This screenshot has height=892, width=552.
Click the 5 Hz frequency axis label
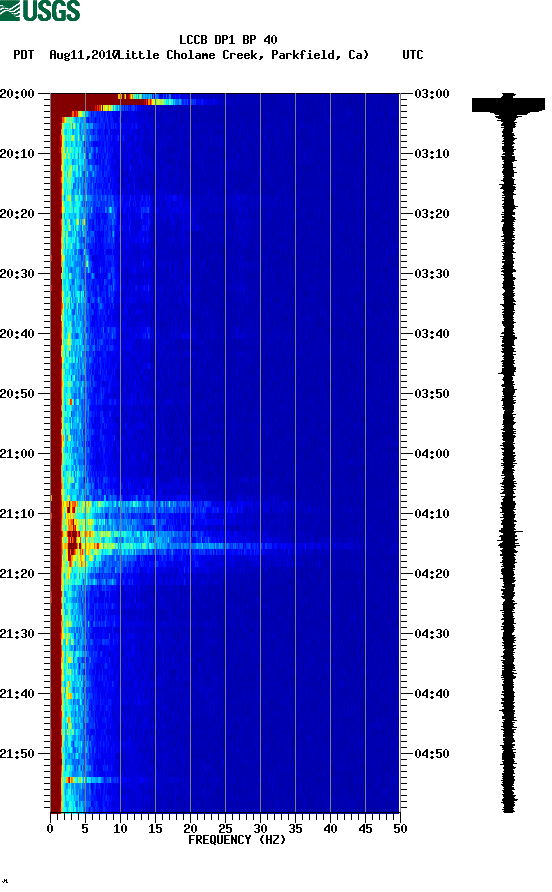[85, 829]
